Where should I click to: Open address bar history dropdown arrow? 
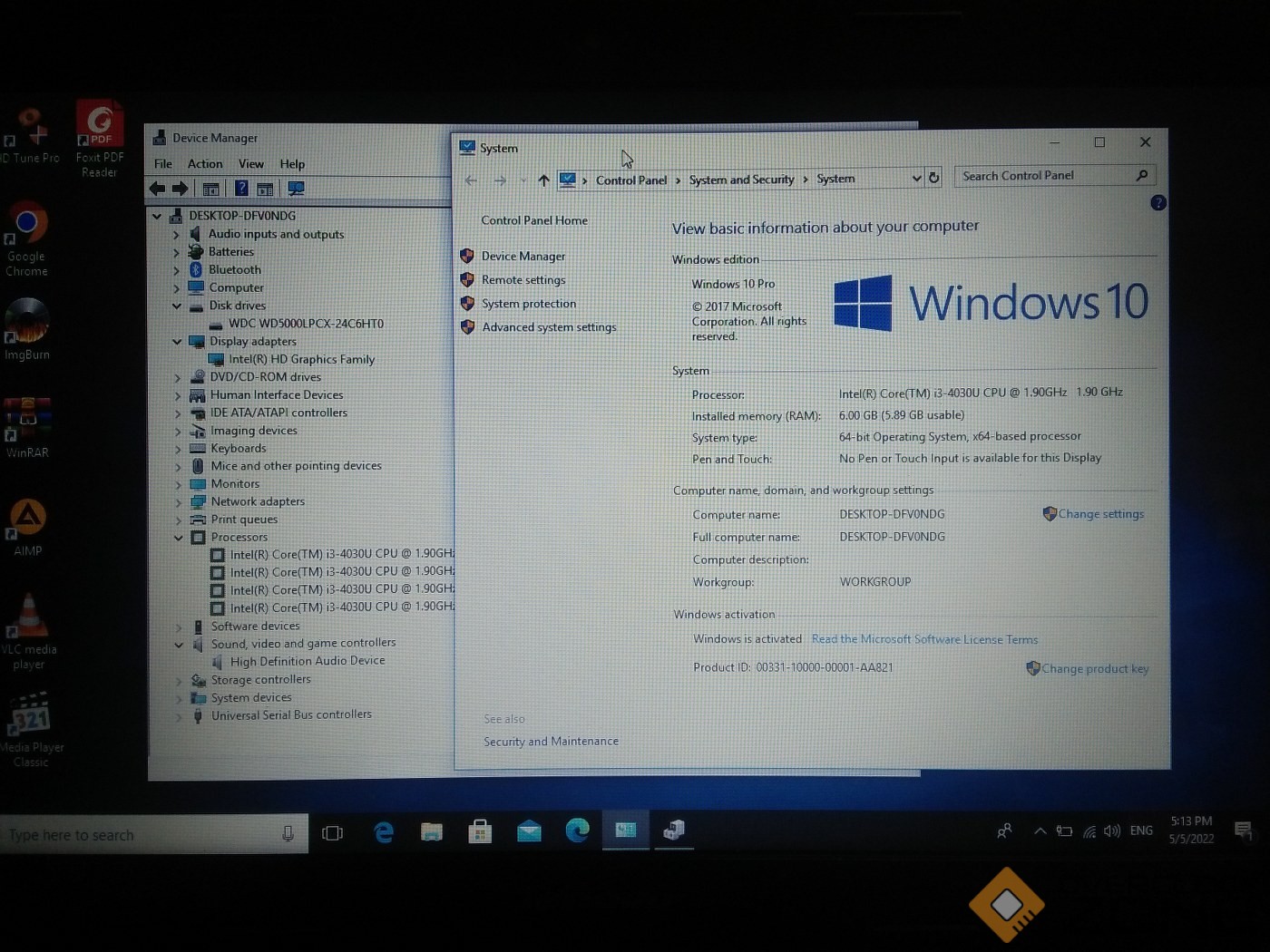(916, 178)
